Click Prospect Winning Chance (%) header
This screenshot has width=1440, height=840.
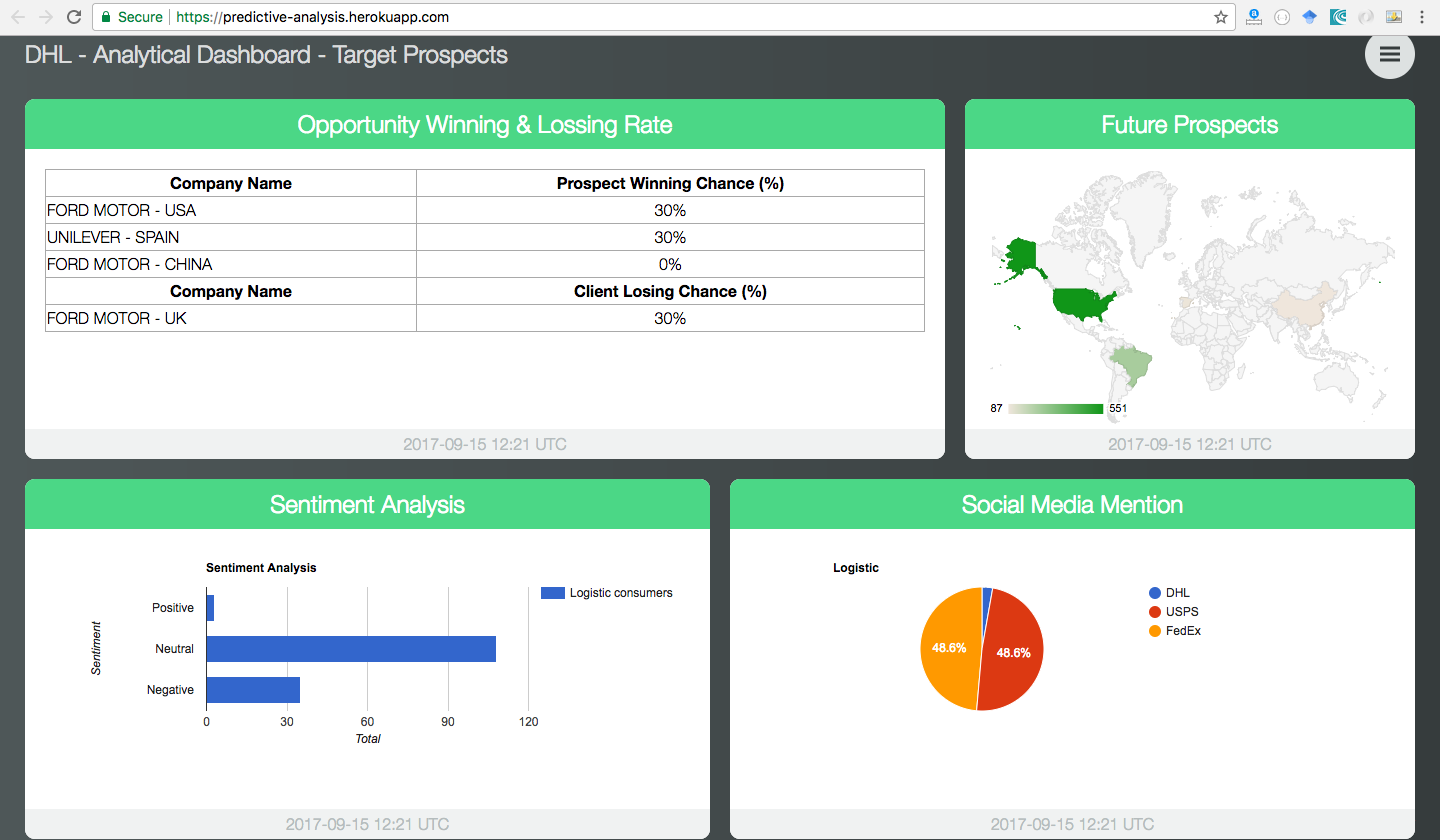(670, 183)
